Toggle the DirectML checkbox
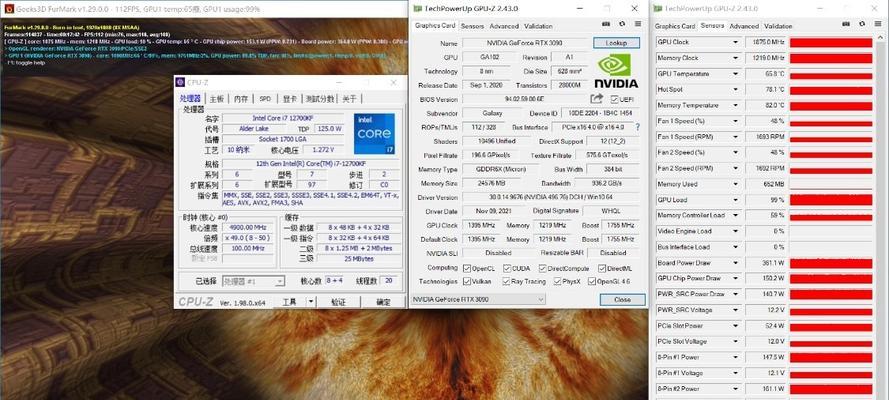This screenshot has width=889, height=400. click(602, 269)
